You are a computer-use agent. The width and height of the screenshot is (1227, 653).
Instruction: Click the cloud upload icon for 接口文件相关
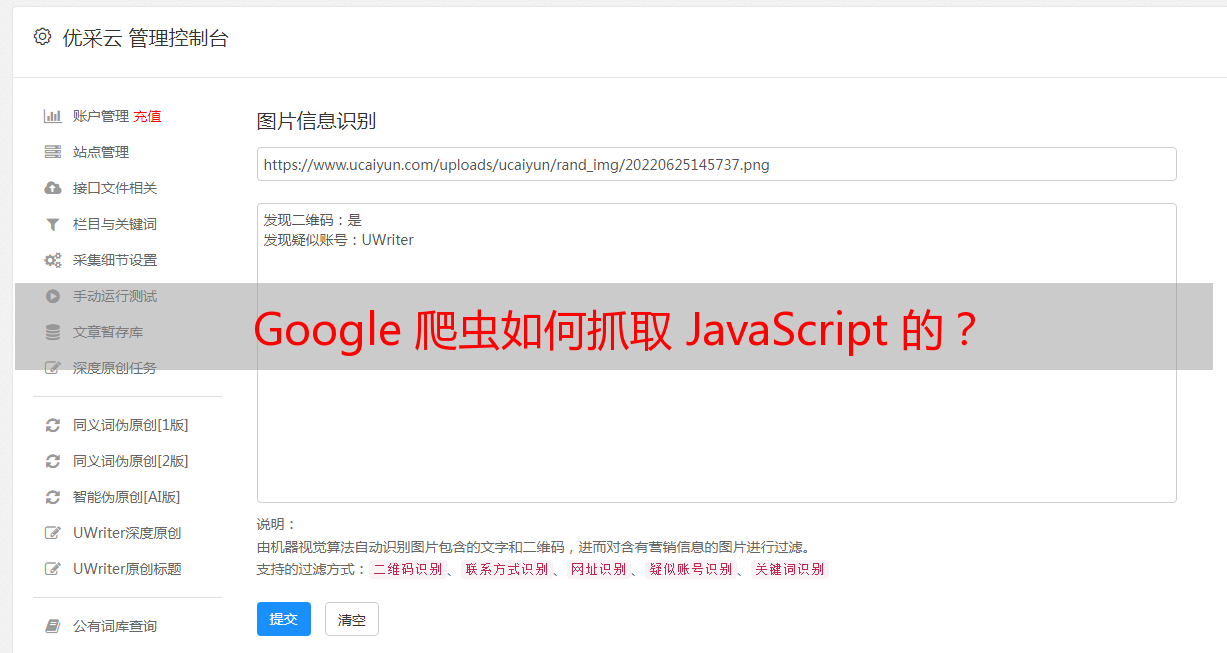(x=53, y=188)
